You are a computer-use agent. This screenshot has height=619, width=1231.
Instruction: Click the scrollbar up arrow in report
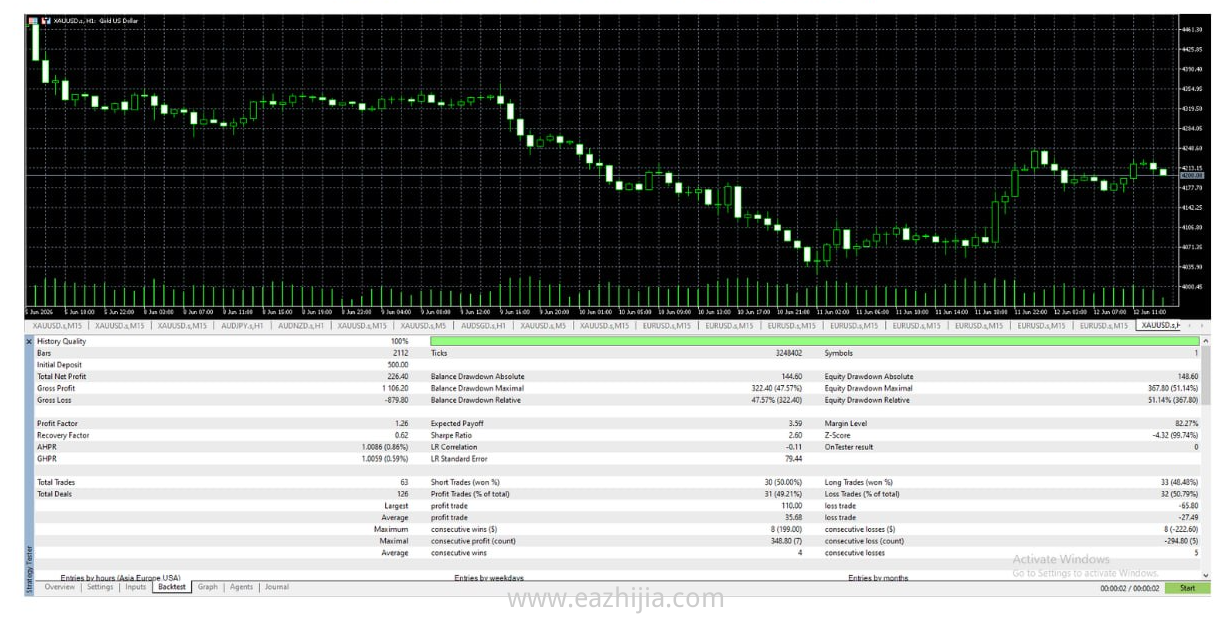click(1206, 341)
